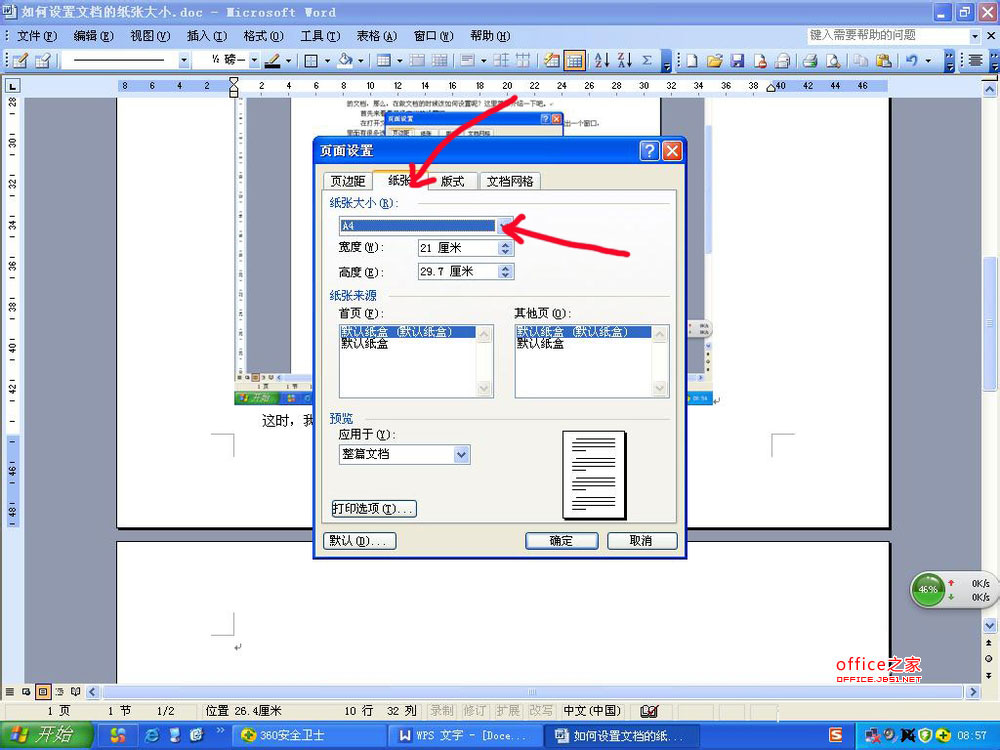Switch to the 页边距 (Margins) tab
Image resolution: width=1000 pixels, height=750 pixels.
coord(348,181)
